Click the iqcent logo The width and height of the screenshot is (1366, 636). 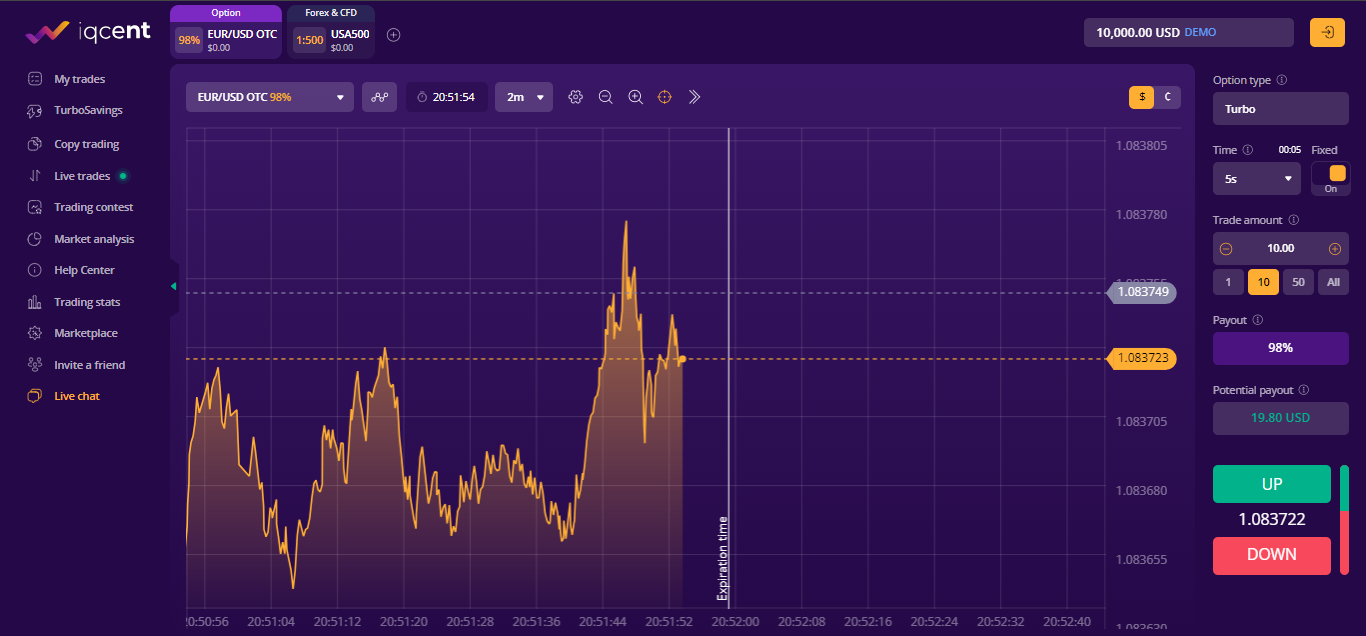(88, 32)
